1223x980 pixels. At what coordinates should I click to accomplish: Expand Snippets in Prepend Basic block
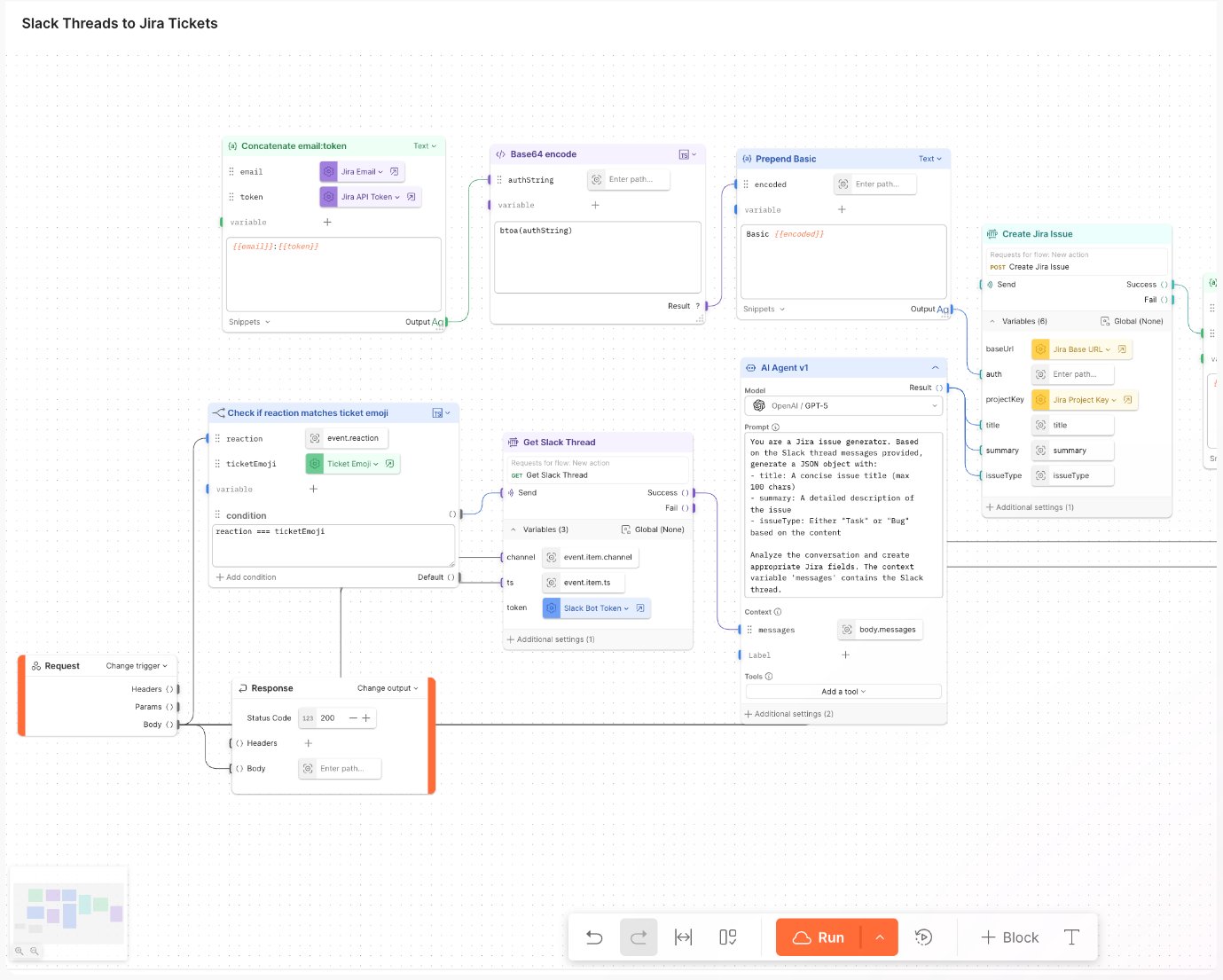click(x=764, y=310)
